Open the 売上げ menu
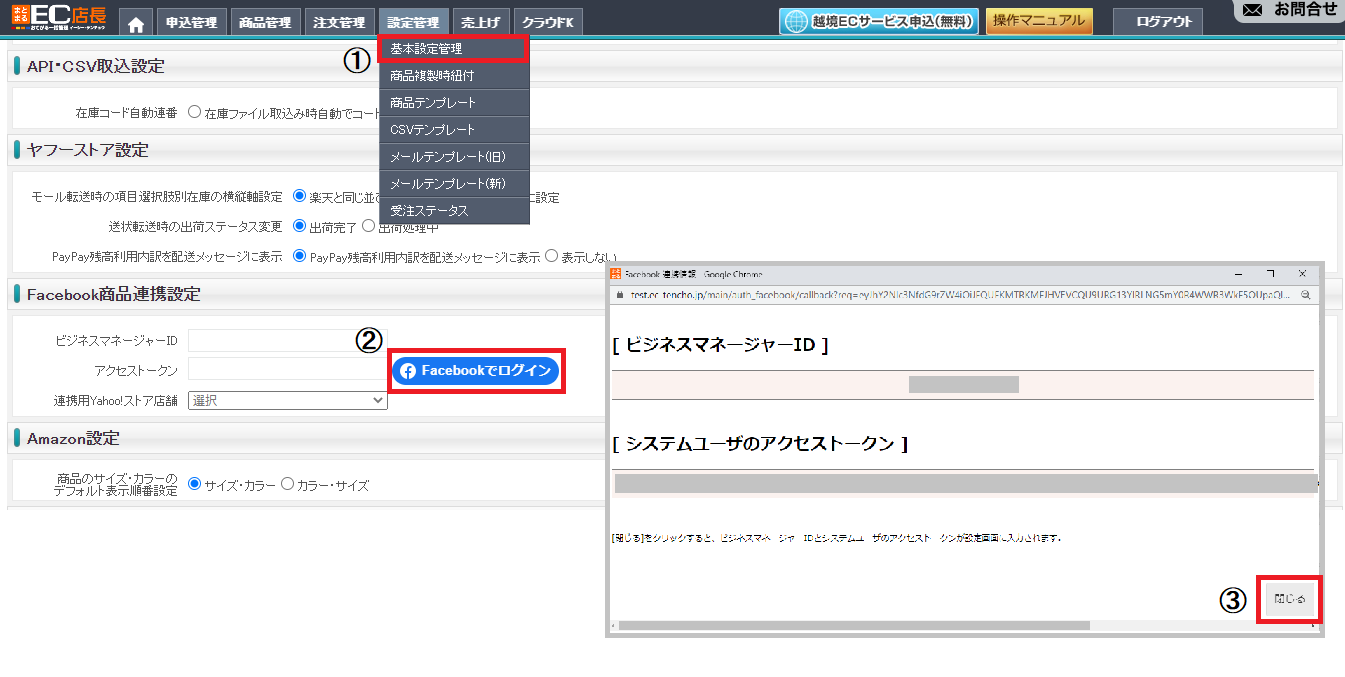Image resolution: width=1345 pixels, height=677 pixels. pyautogui.click(x=481, y=22)
